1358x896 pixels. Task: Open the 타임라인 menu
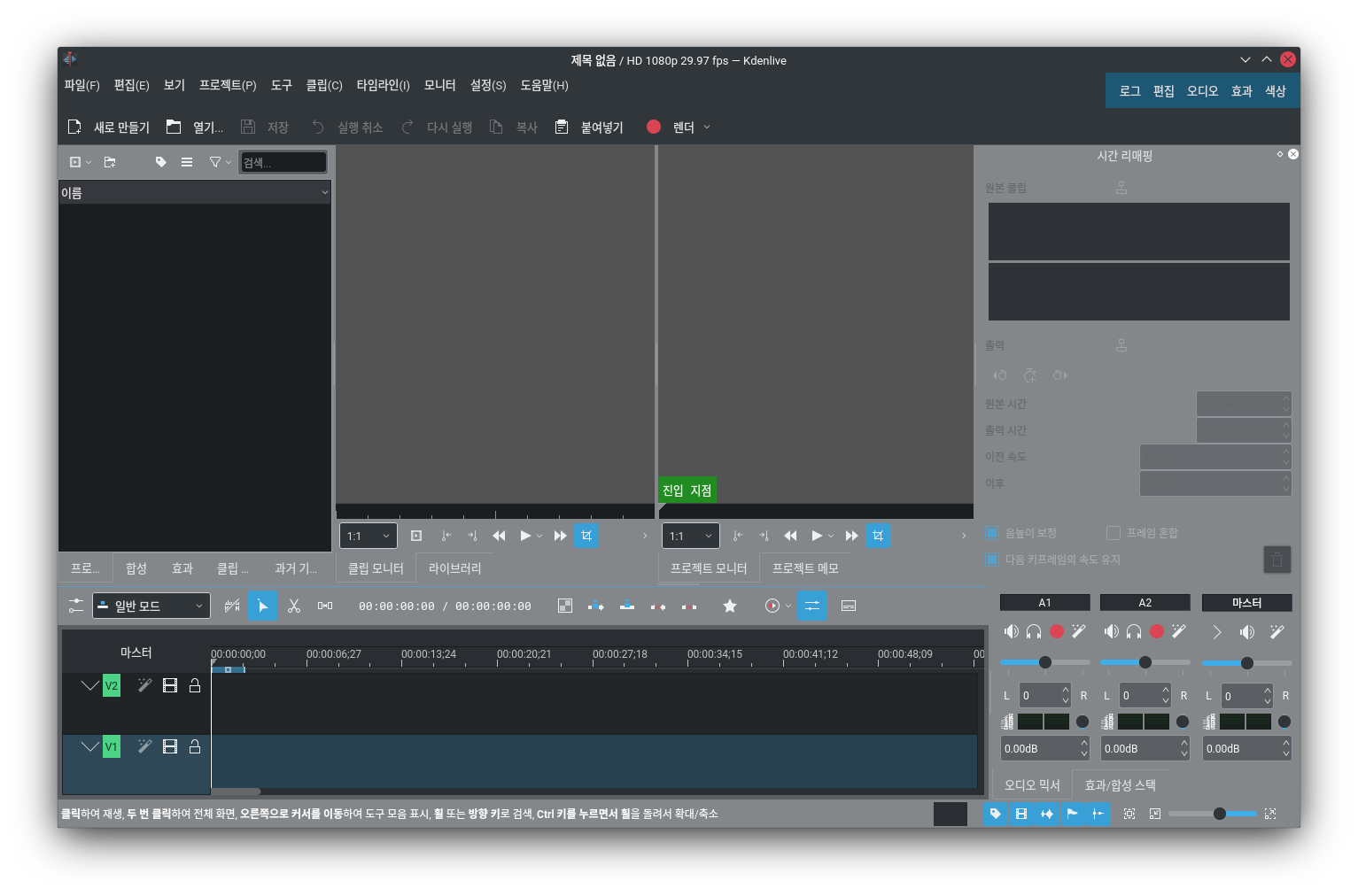(383, 85)
